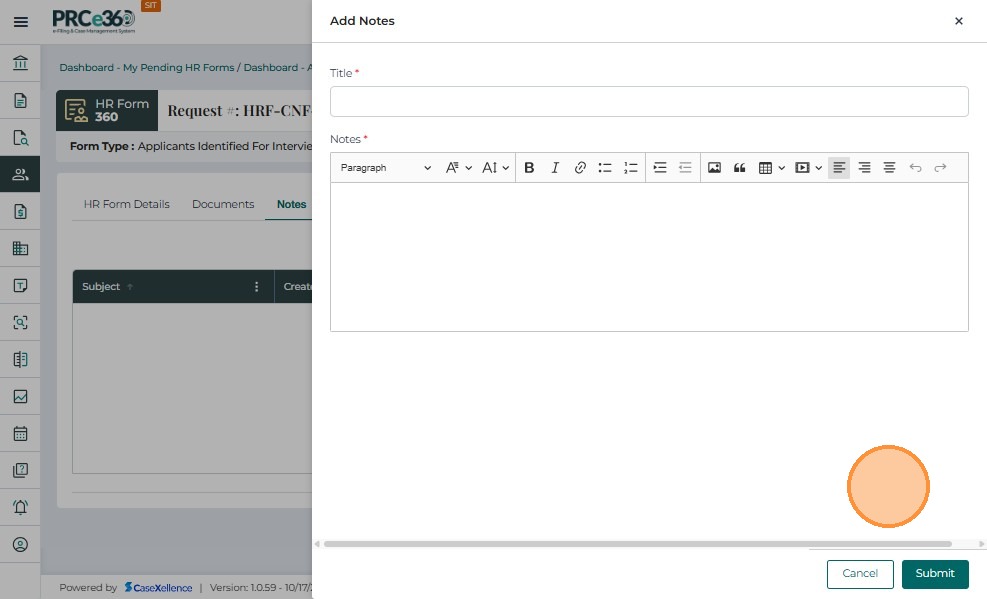Select the Notes tab
987x599 pixels.
291,204
